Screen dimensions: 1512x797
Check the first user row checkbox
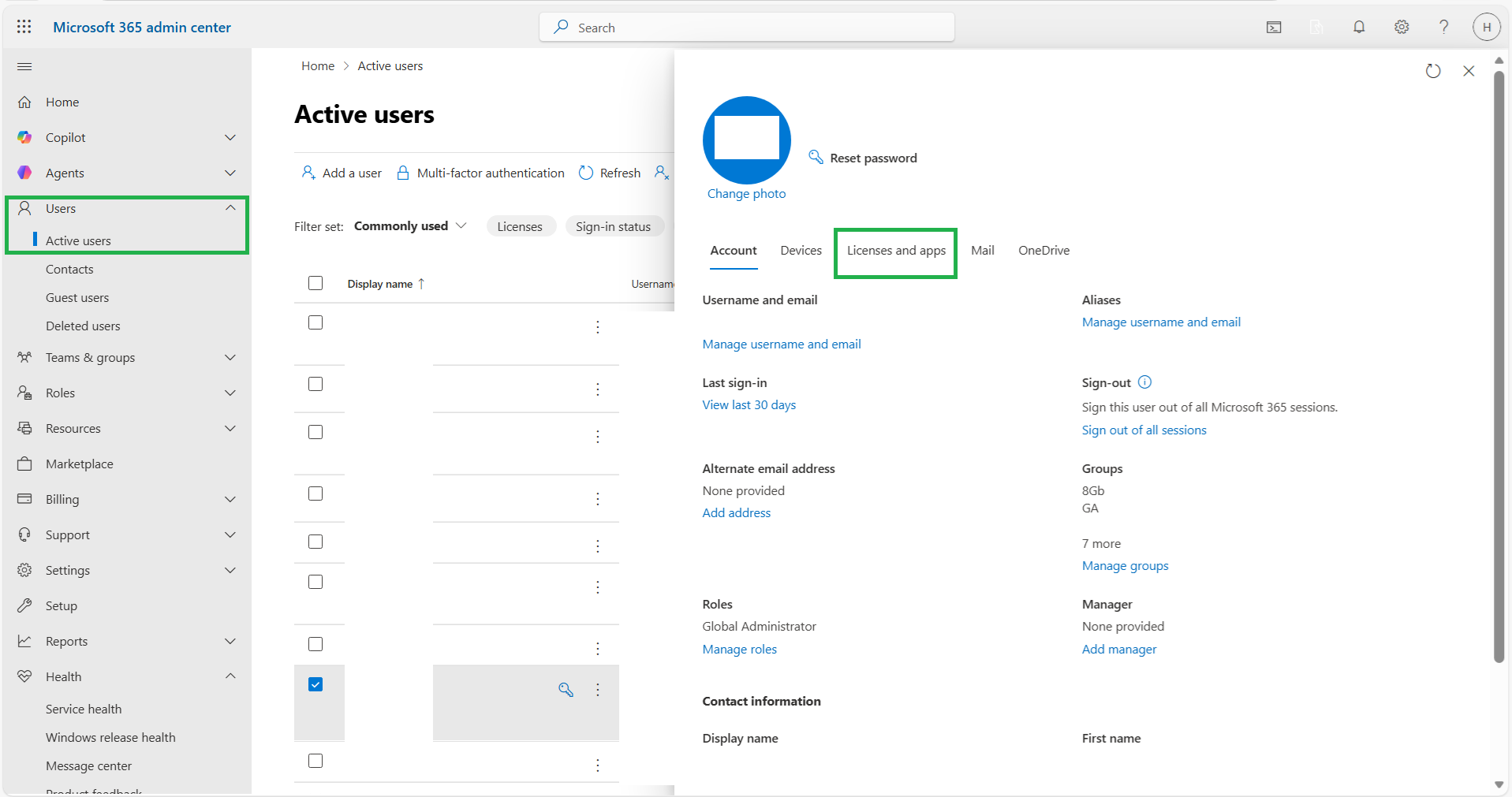point(315,322)
